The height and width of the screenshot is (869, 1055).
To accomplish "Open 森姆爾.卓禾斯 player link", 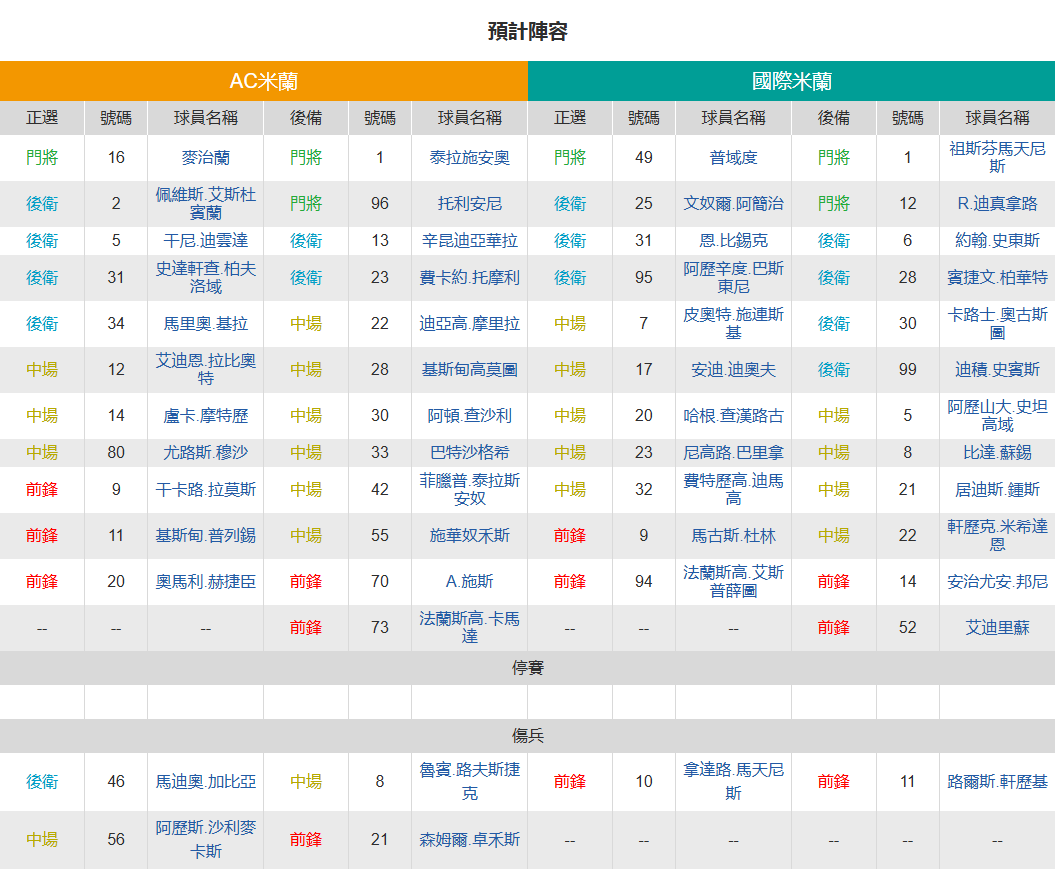I will point(470,839).
